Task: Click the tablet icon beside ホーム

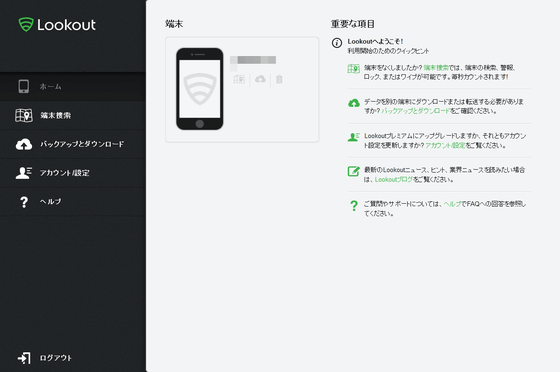Action: pyautogui.click(x=24, y=86)
